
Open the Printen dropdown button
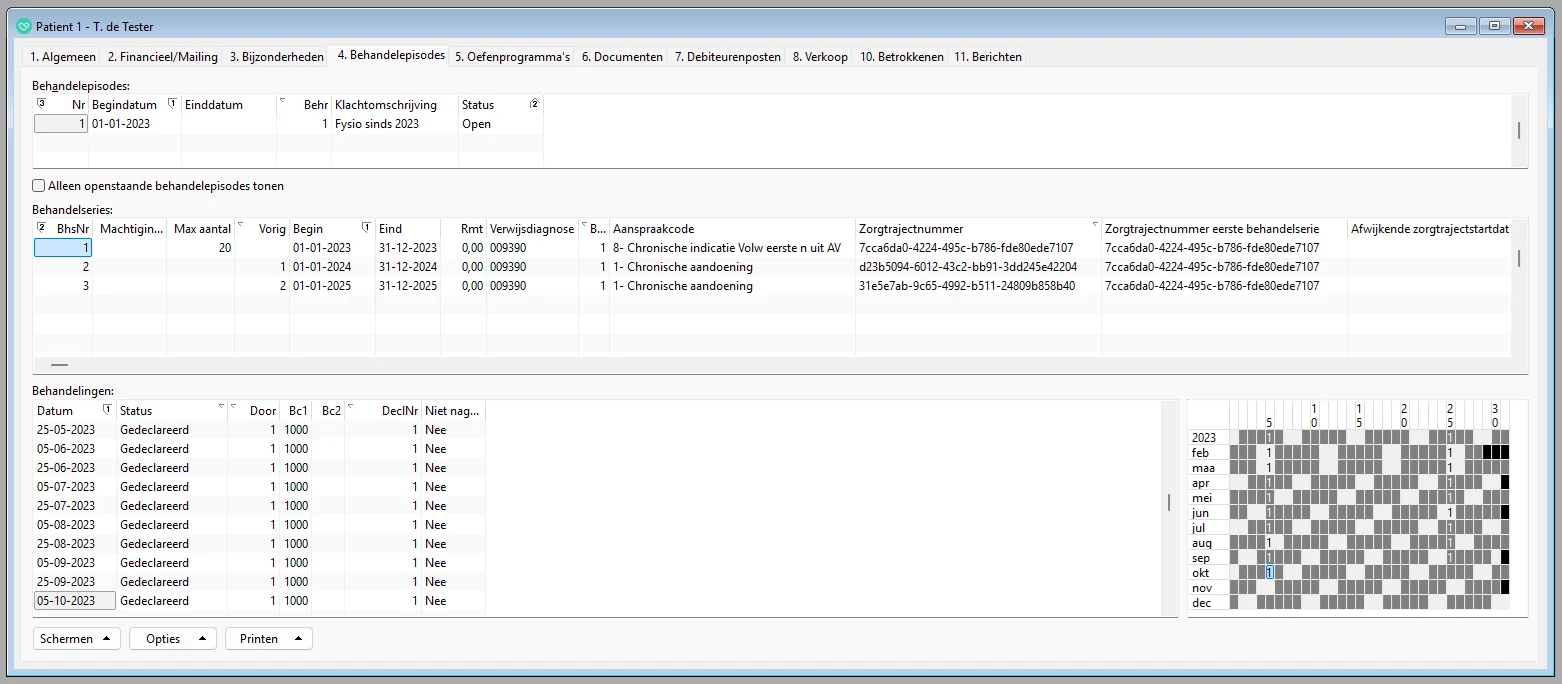point(268,638)
